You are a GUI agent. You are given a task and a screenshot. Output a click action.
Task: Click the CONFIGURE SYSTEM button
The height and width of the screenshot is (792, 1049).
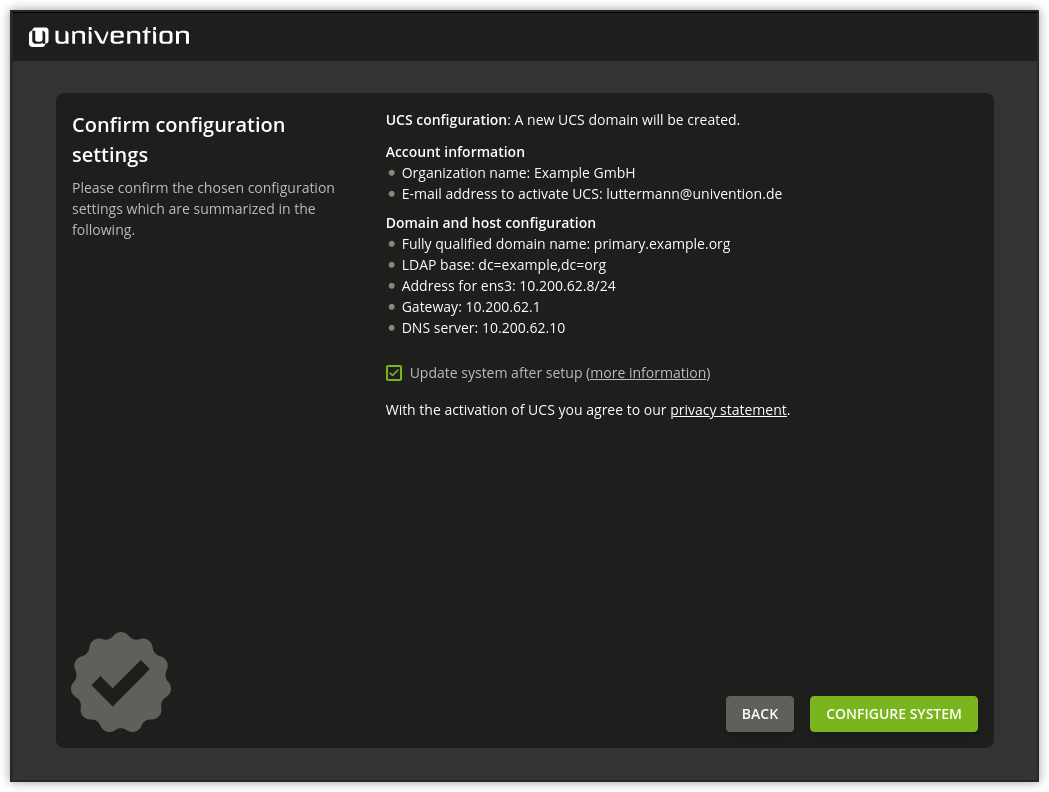tap(893, 713)
